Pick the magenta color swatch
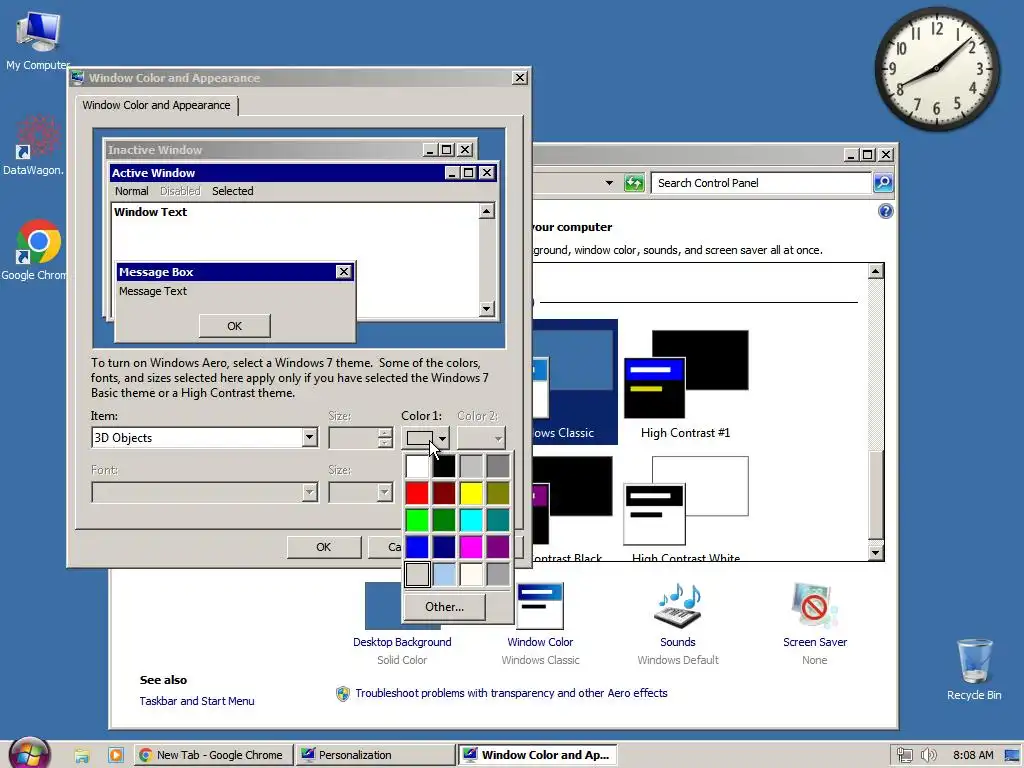Viewport: 1024px width, 768px height. pyautogui.click(x=471, y=547)
